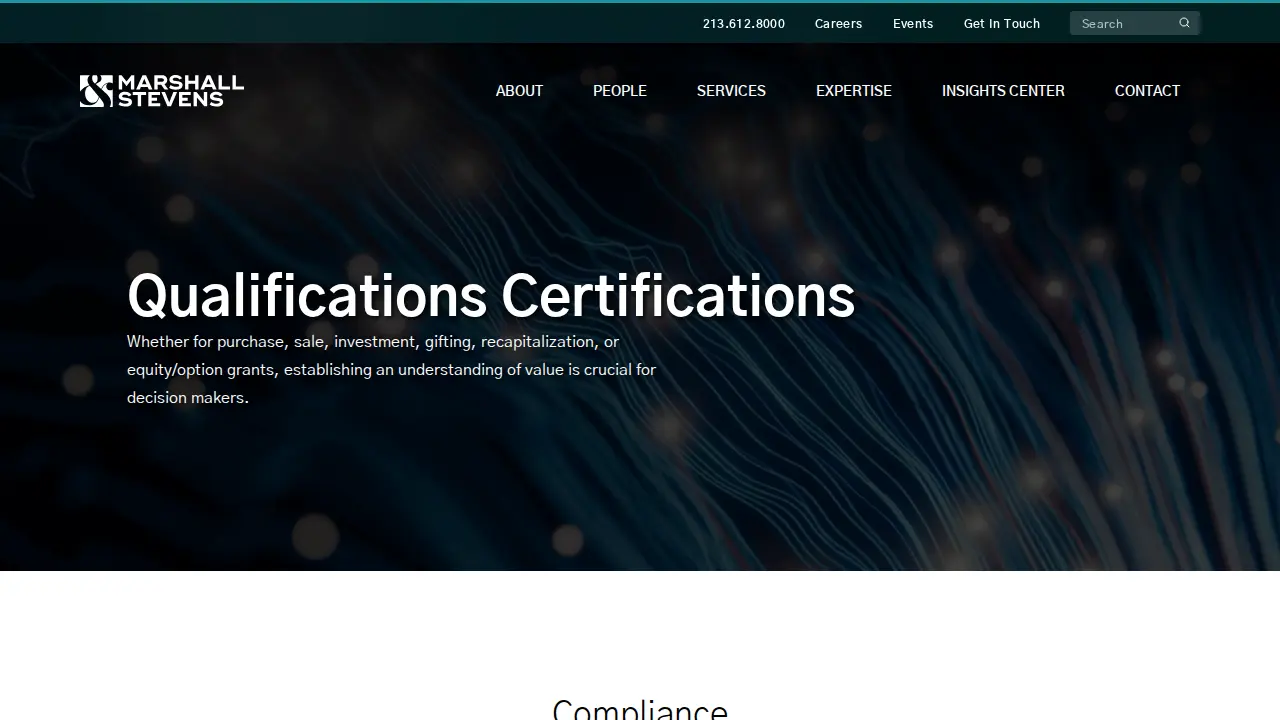
Task: Select the Qualifications Certifications heading
Action: 491,296
